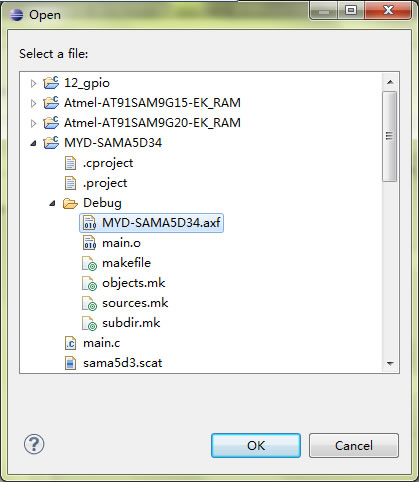This screenshot has width=419, height=482.
Task: Select the objects.mk file
Action: point(134,283)
